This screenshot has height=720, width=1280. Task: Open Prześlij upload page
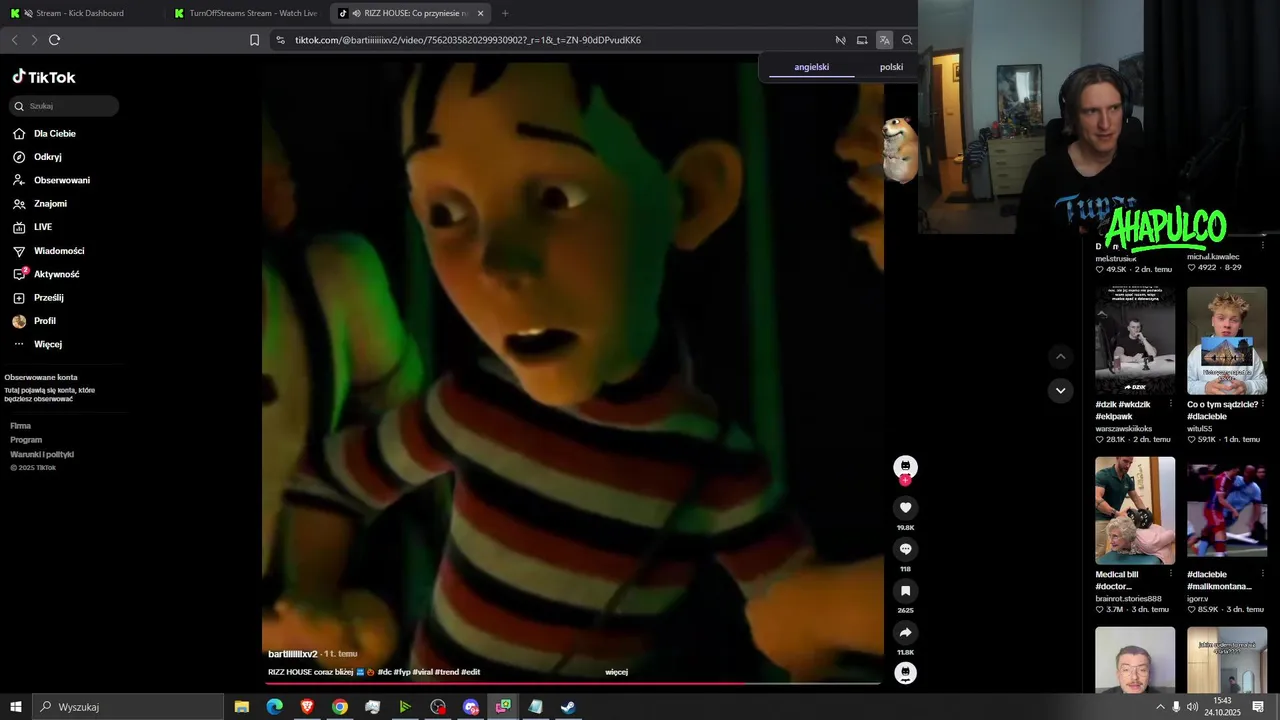pyautogui.click(x=38, y=298)
